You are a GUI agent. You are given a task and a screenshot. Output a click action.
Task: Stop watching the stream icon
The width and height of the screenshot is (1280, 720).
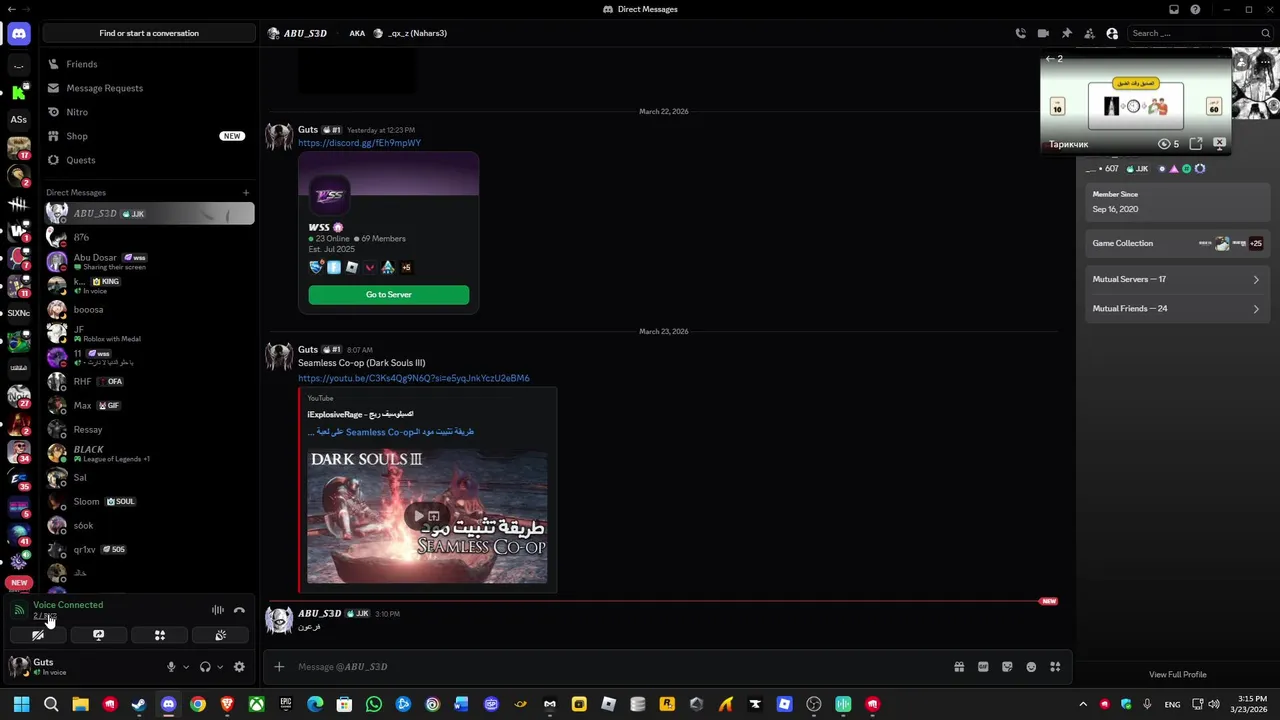1219,144
